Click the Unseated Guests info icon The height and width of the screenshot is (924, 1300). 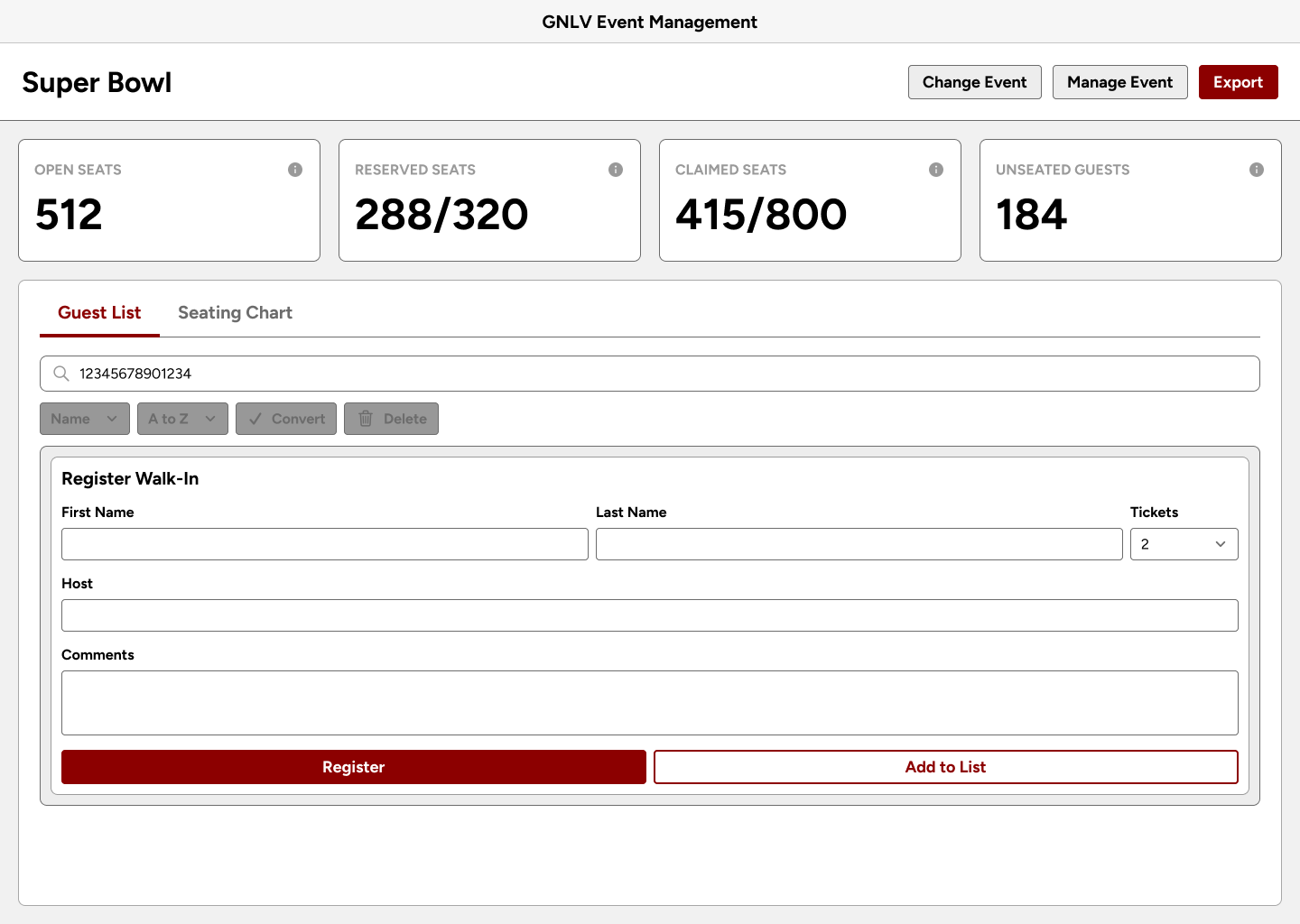pos(1257,170)
